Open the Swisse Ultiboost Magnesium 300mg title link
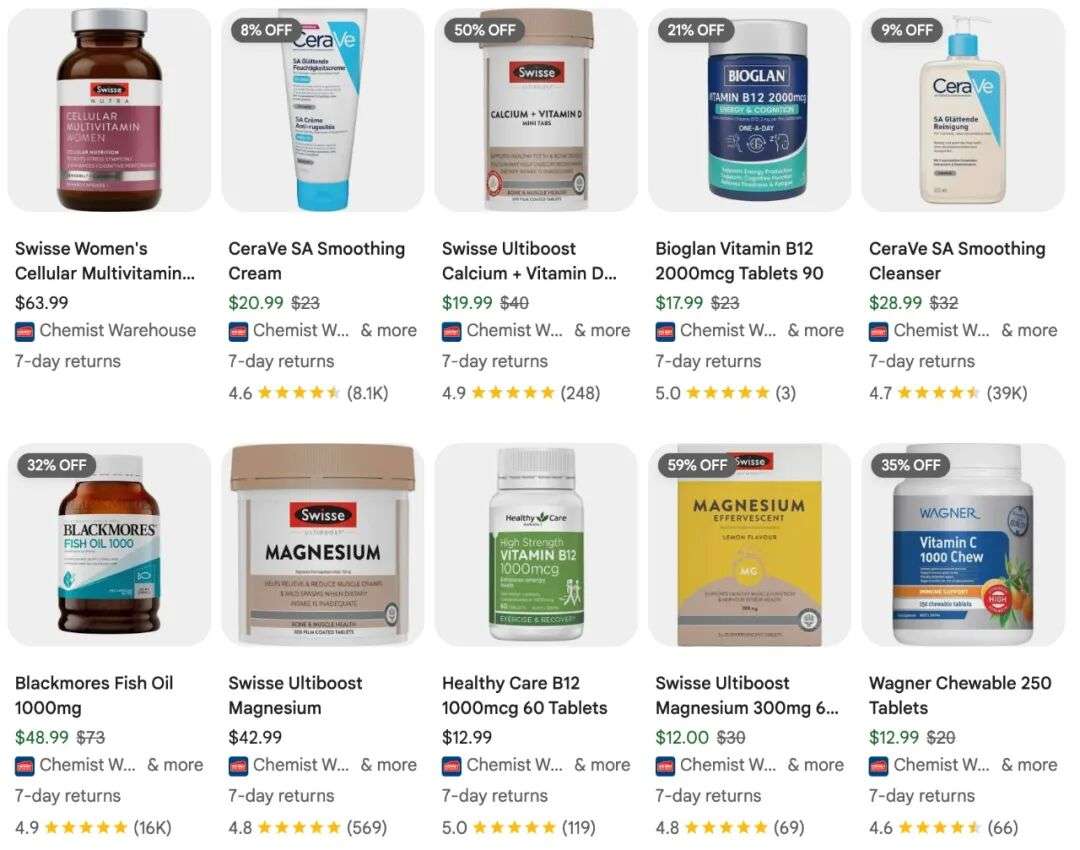This screenshot has height=850, width=1080. [747, 696]
